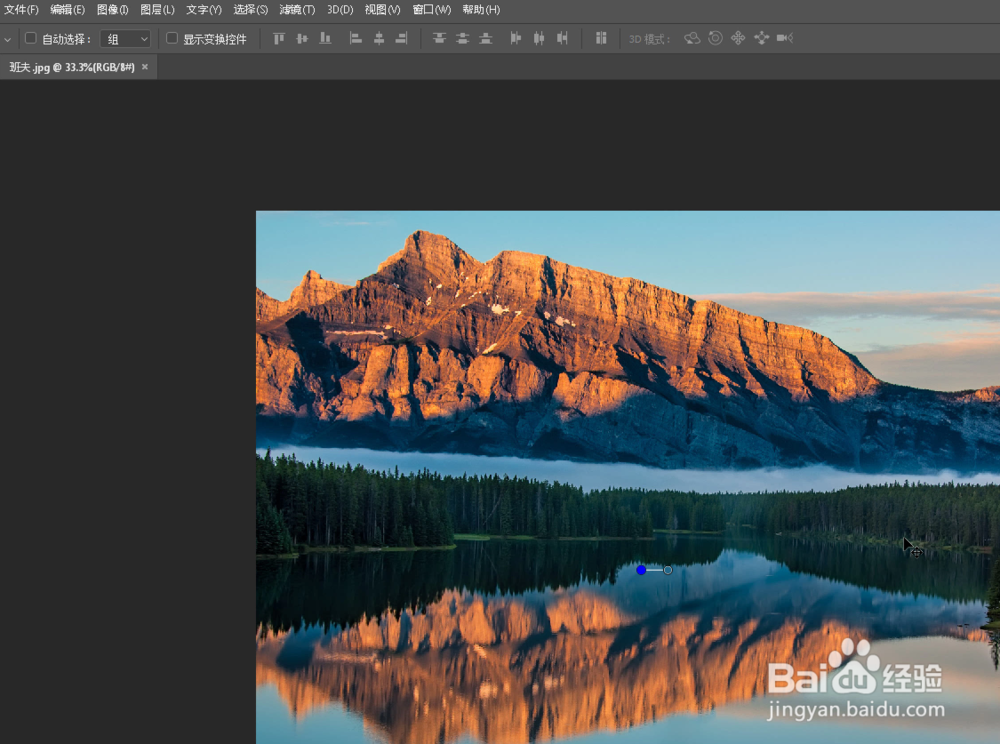This screenshot has height=744, width=1000.
Task: Activate the 3D Pan camera icon
Action: coord(738,38)
